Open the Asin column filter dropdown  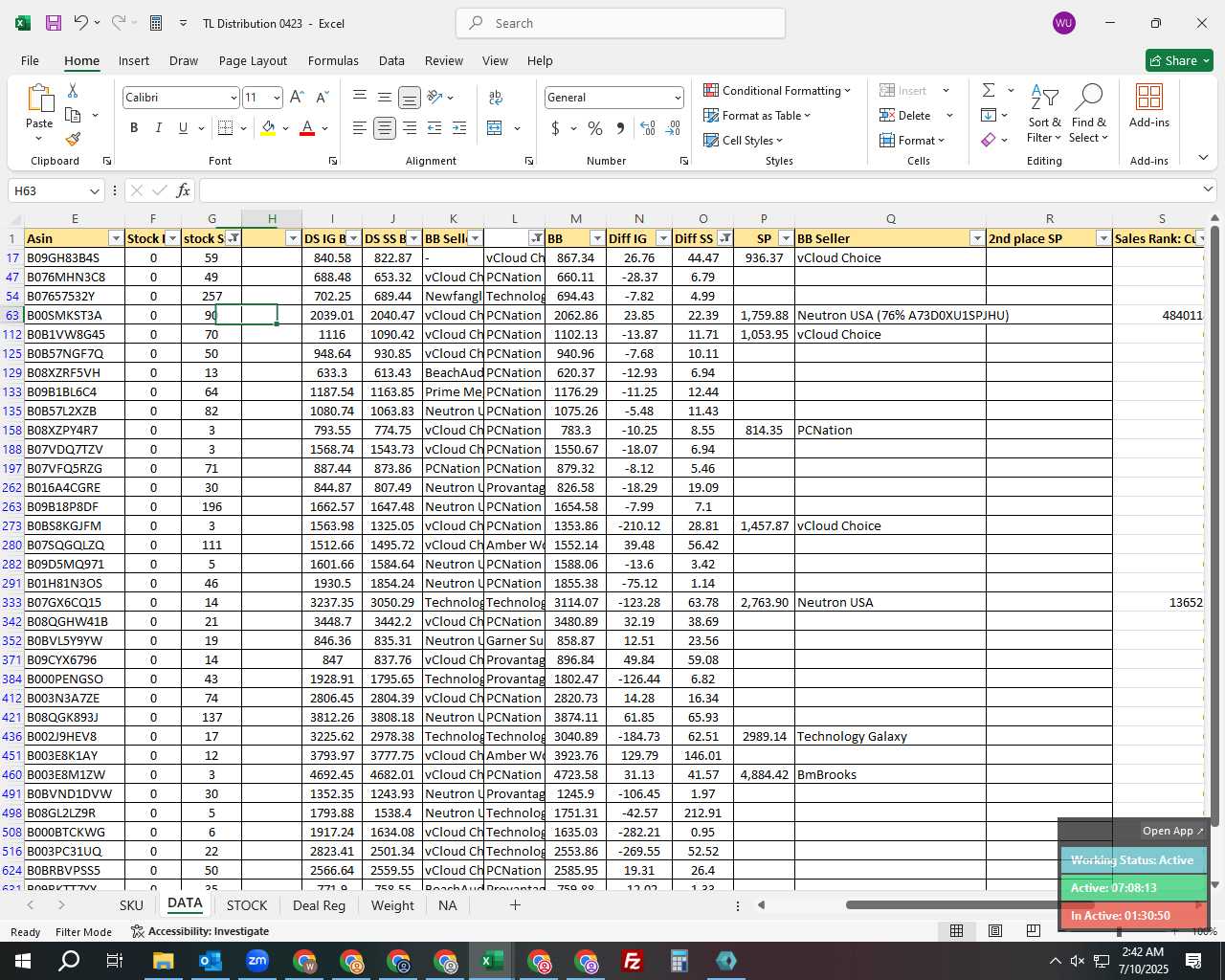(x=116, y=238)
